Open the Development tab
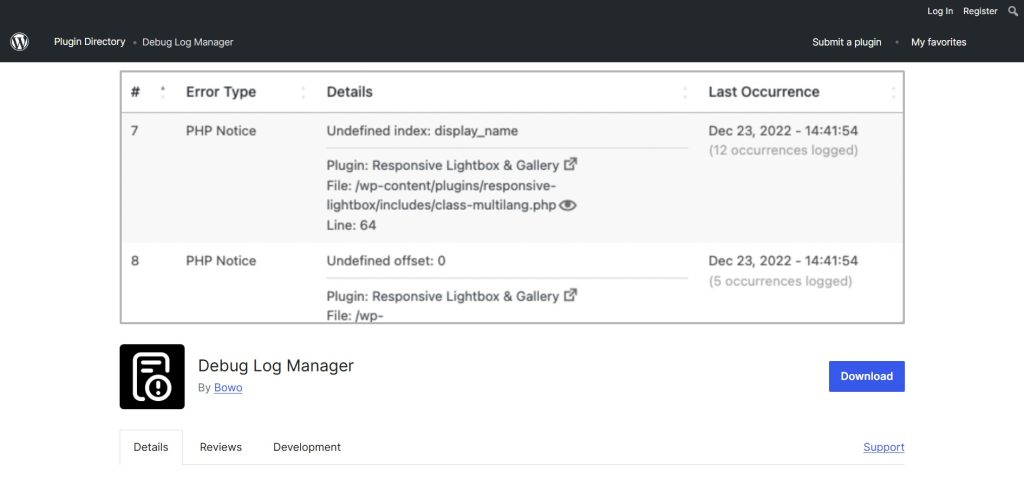The height and width of the screenshot is (479, 1024). pos(307,447)
